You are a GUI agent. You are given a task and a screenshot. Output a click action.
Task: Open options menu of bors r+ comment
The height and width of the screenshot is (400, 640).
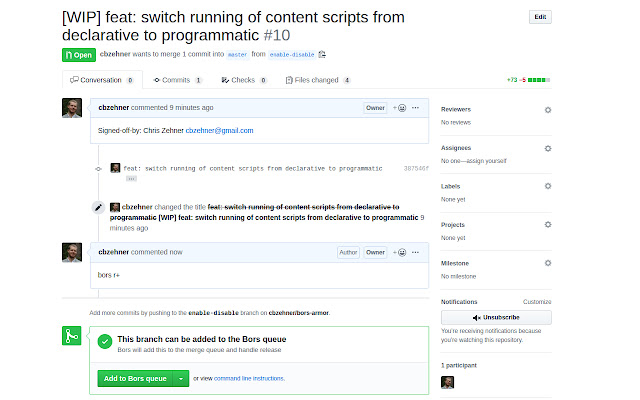[415, 252]
